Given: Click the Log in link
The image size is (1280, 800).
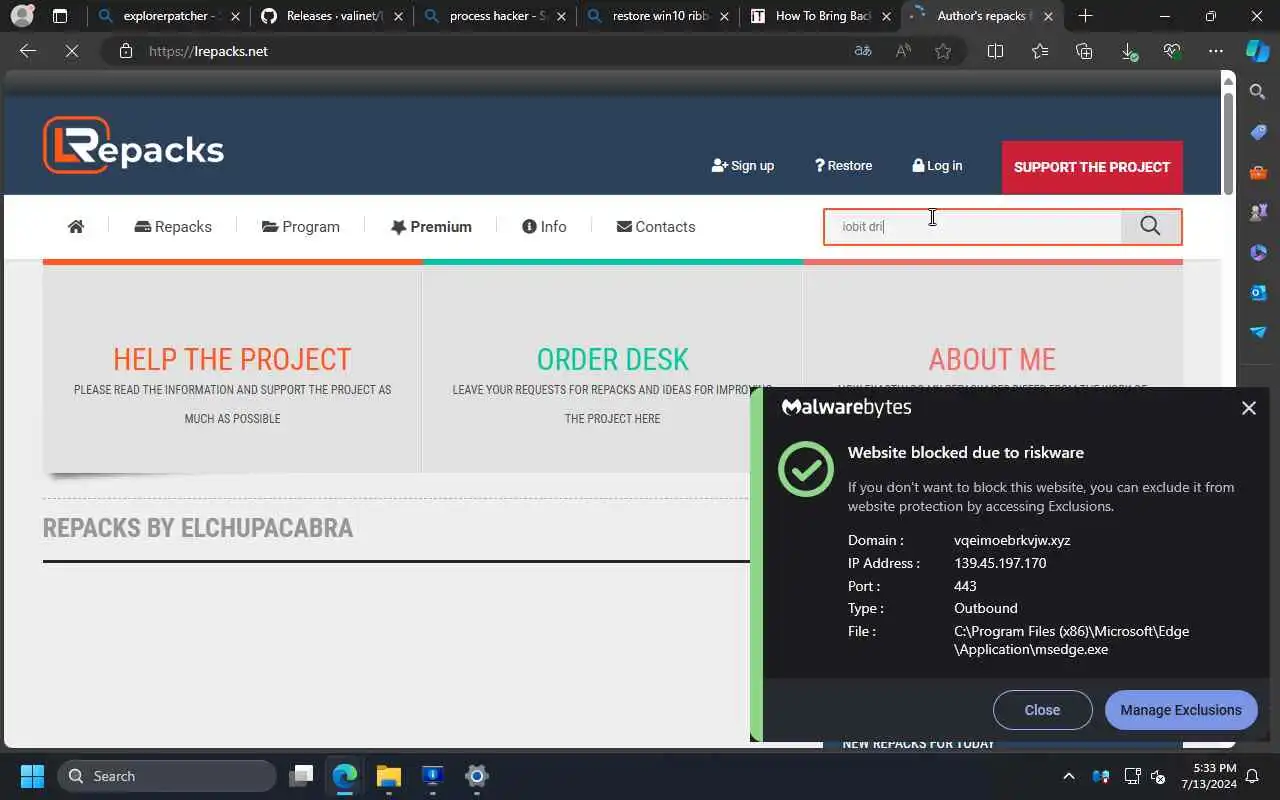Looking at the screenshot, I should point(937,166).
